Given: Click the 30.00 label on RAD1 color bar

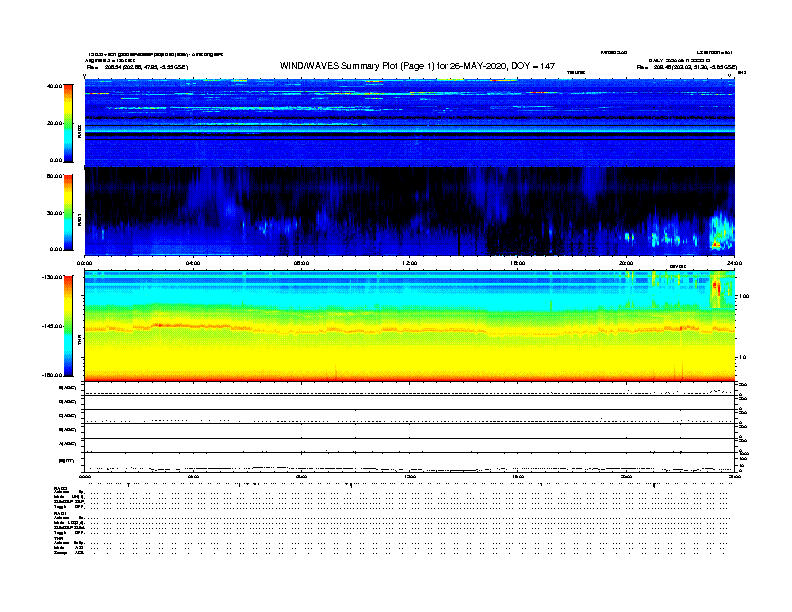Looking at the screenshot, I should [55, 213].
